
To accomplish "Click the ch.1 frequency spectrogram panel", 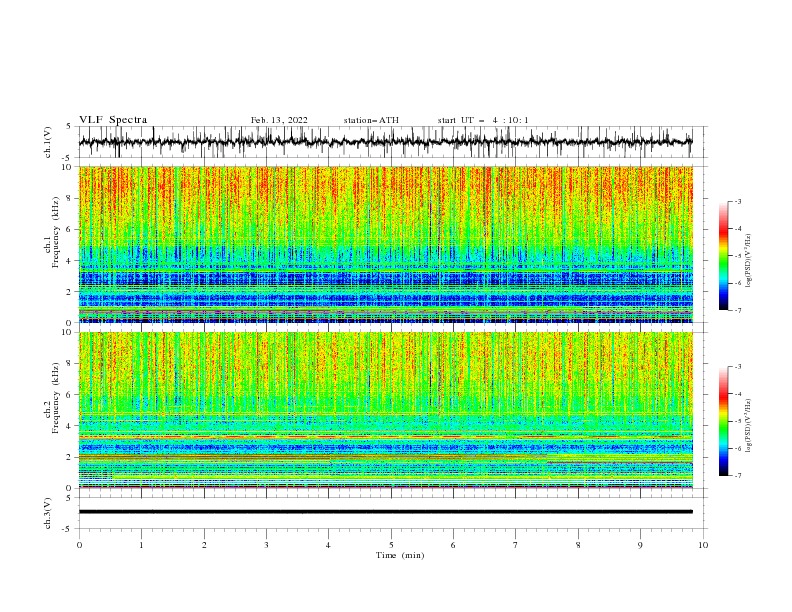I will click(385, 244).
